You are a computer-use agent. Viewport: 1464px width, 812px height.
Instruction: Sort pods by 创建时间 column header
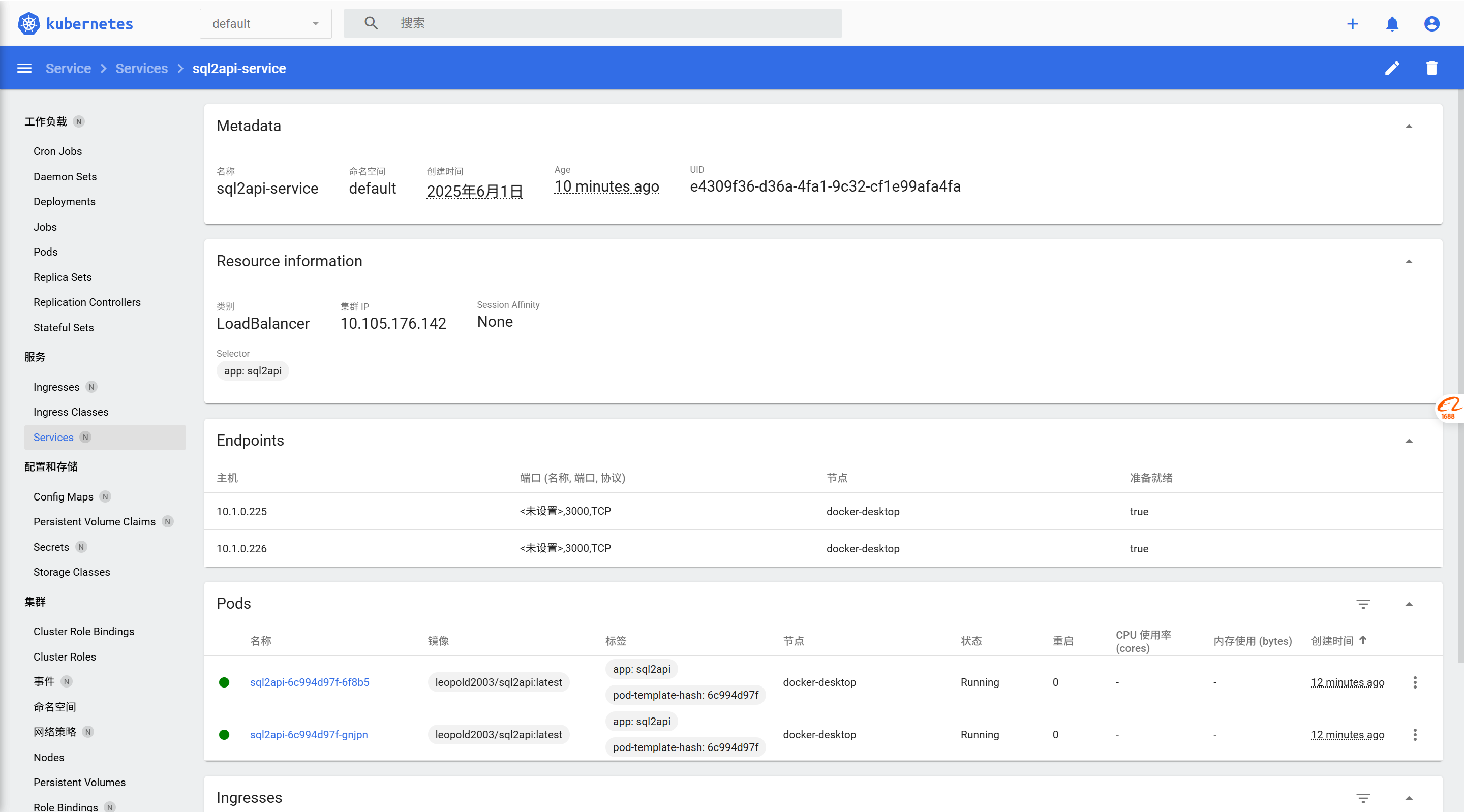click(1332, 640)
